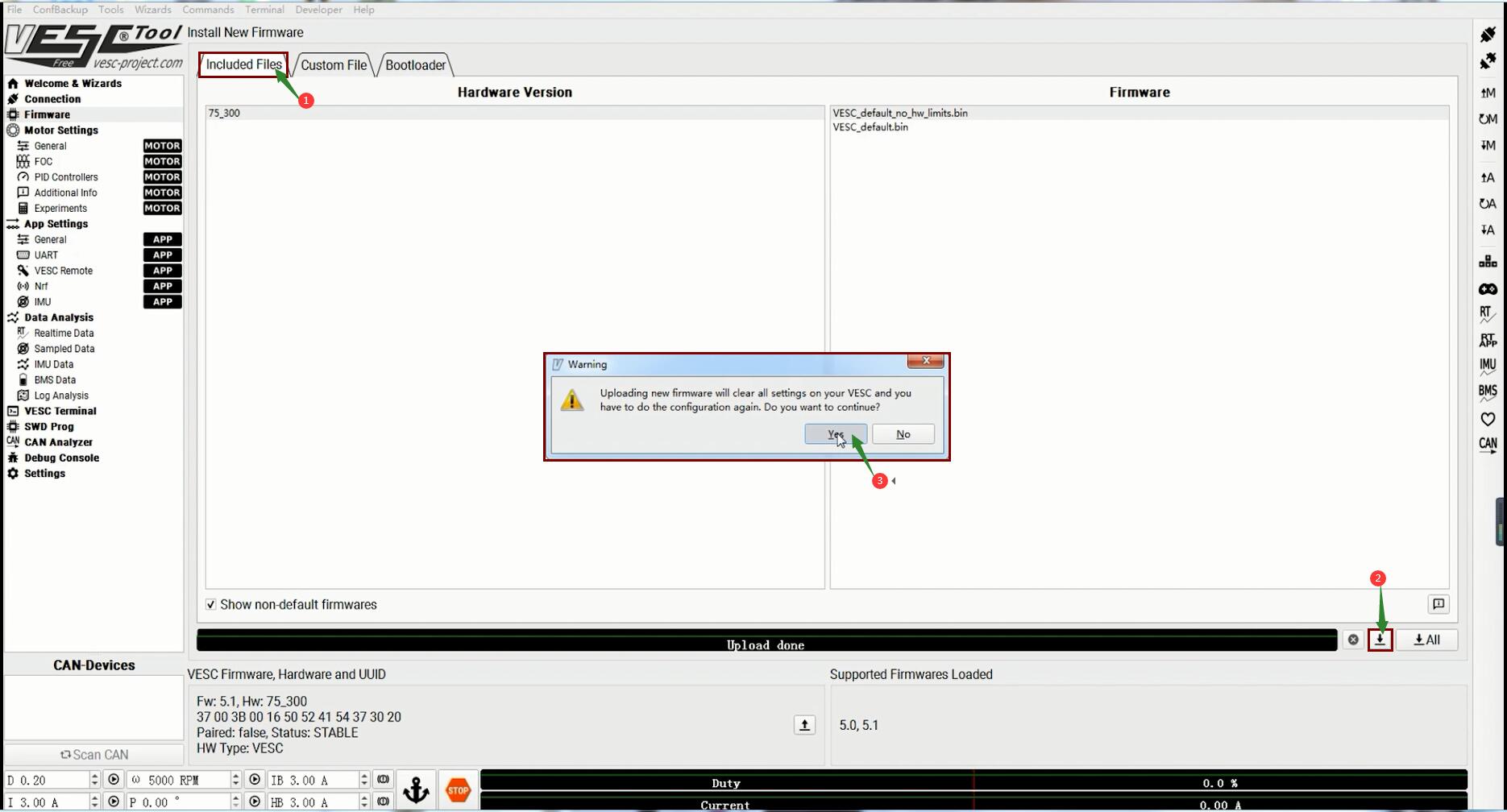Enable RT realtime data streaming icon
Viewport: 1507px width, 812px height.
click(x=1488, y=314)
